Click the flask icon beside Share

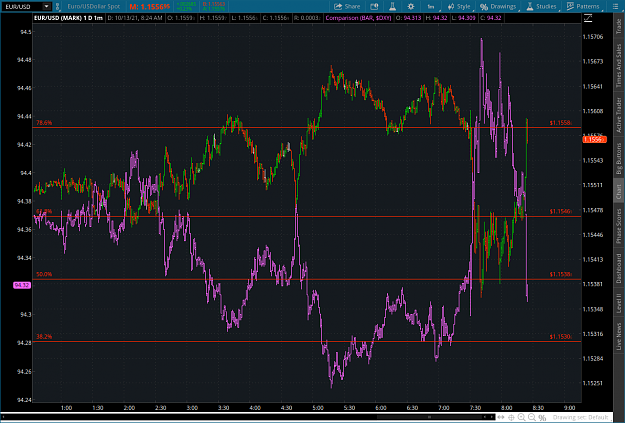pyautogui.click(x=392, y=6)
